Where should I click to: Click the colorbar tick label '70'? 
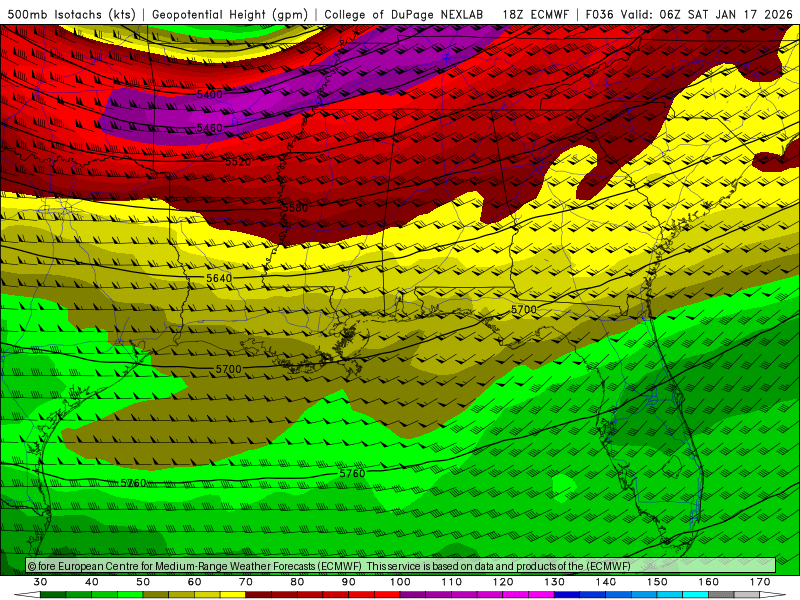coord(246,582)
